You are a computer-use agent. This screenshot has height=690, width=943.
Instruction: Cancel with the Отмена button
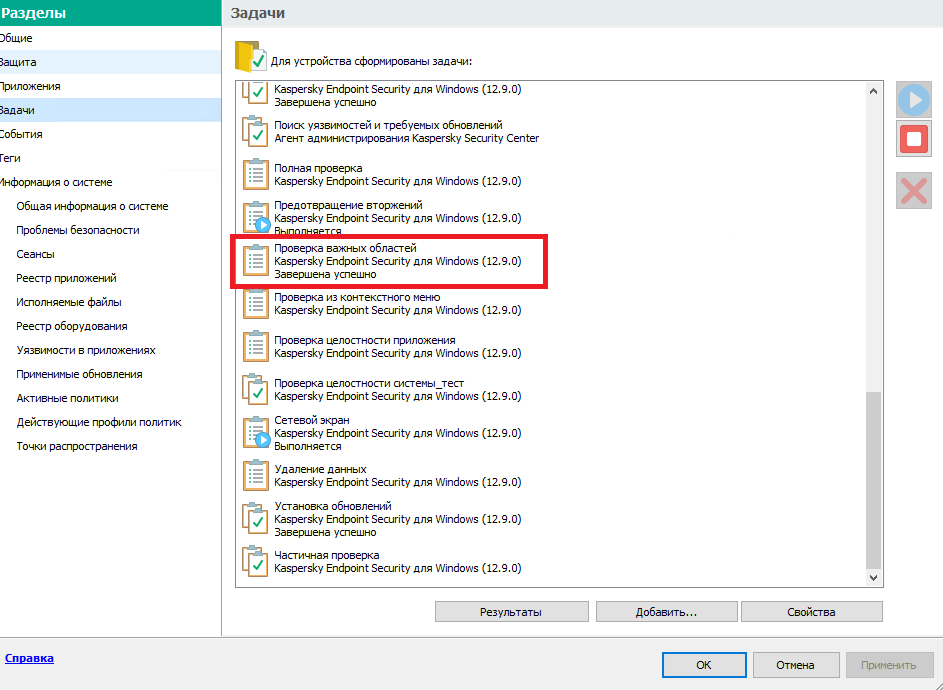point(796,665)
